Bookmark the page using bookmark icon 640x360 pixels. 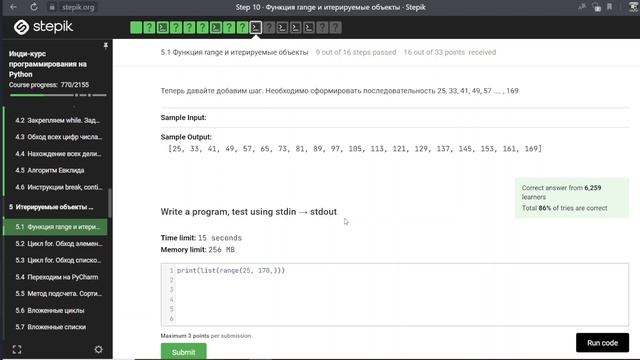pyautogui.click(x=609, y=7)
